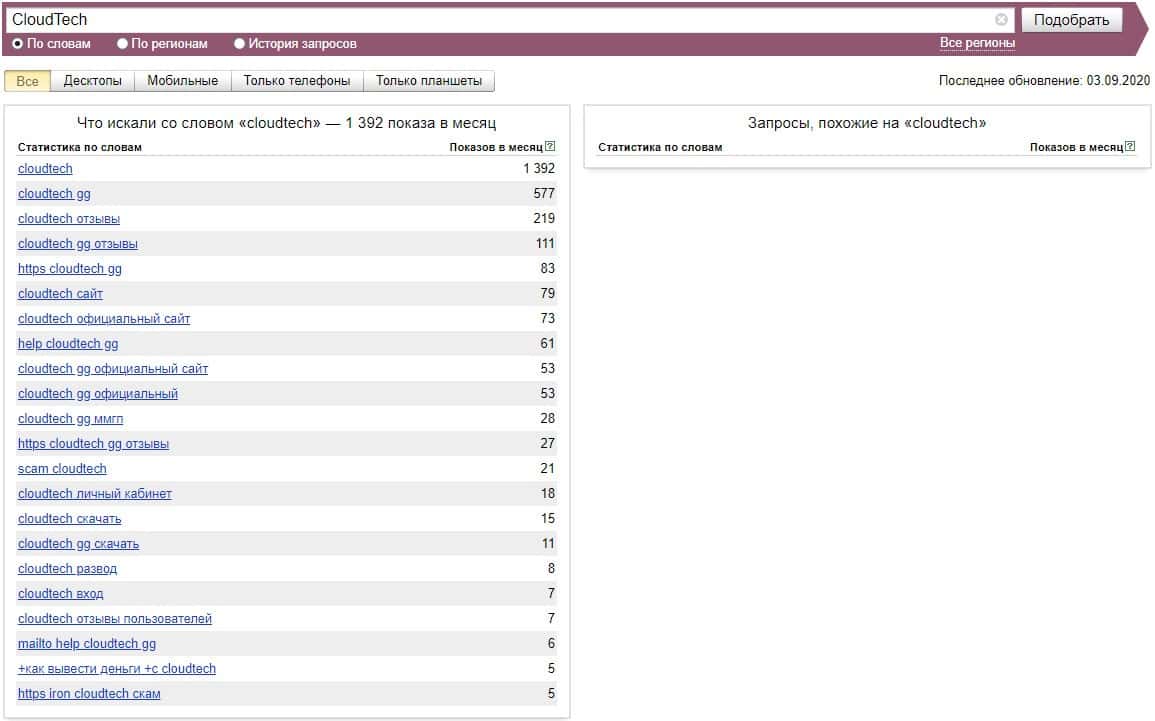
Task: Select the 'По регионам' radio button
Action: (x=123, y=44)
